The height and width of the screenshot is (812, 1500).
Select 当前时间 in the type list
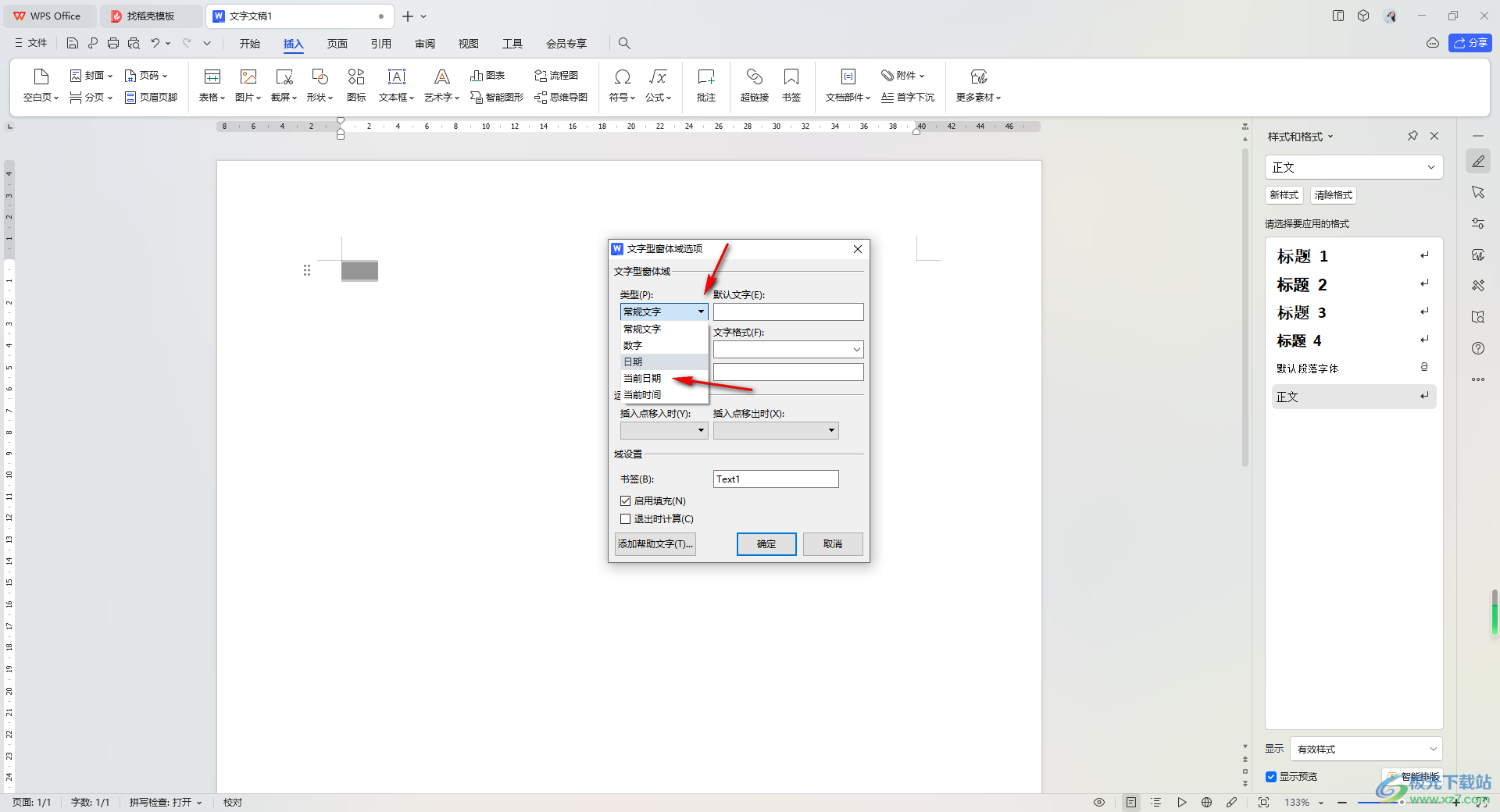pyautogui.click(x=664, y=395)
